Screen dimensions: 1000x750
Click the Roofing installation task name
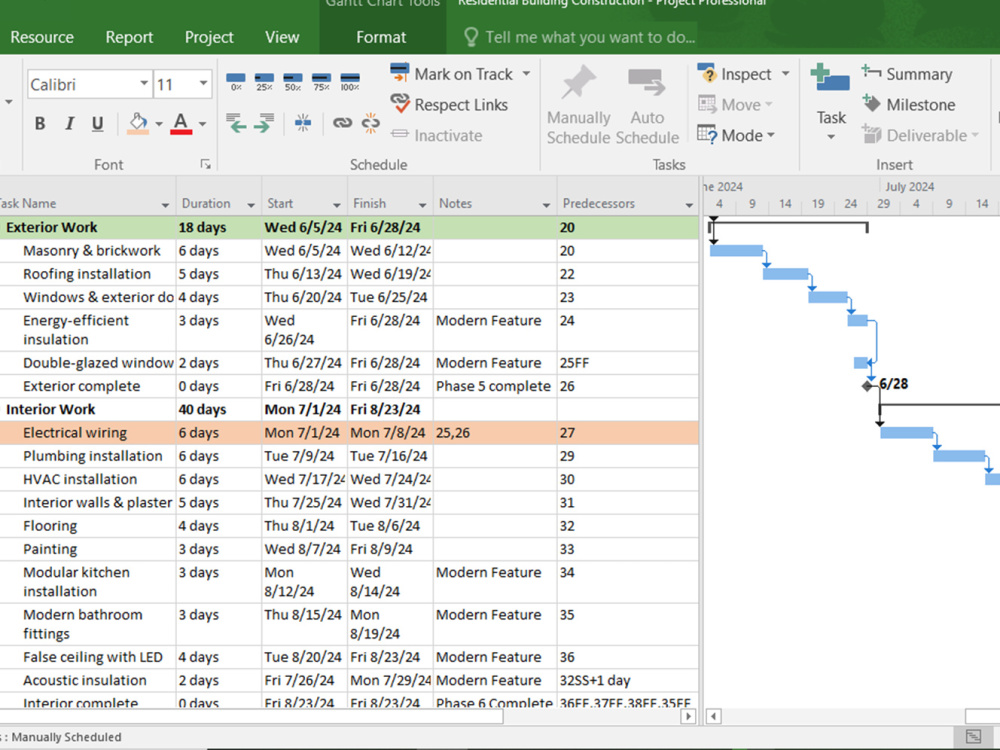click(87, 274)
